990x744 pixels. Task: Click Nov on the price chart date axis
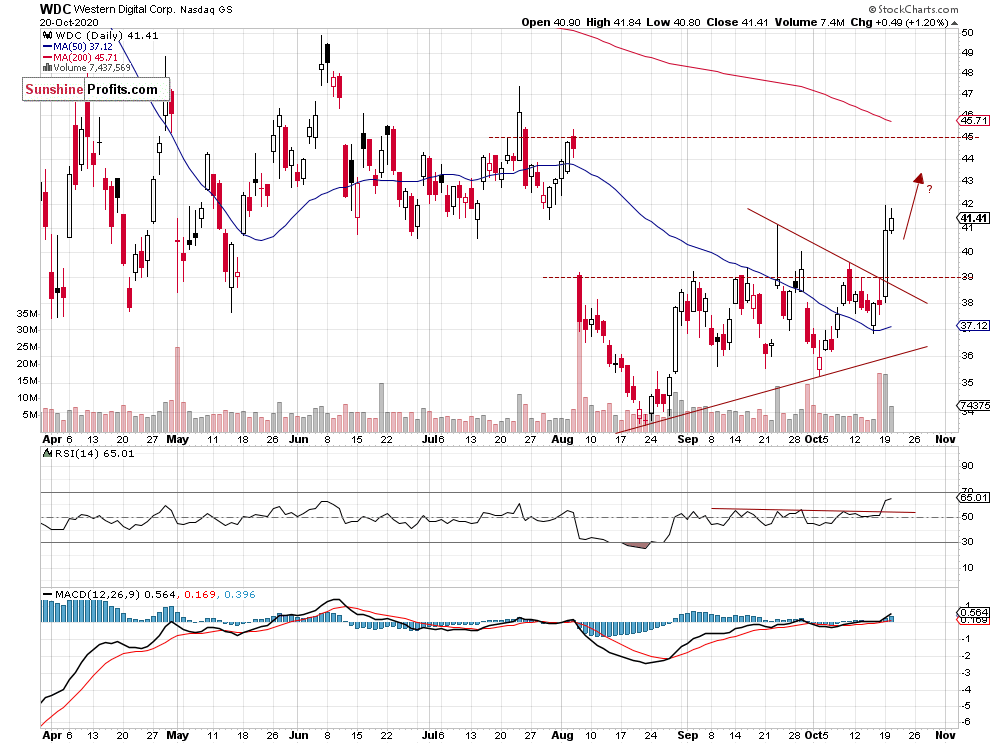coord(945,439)
